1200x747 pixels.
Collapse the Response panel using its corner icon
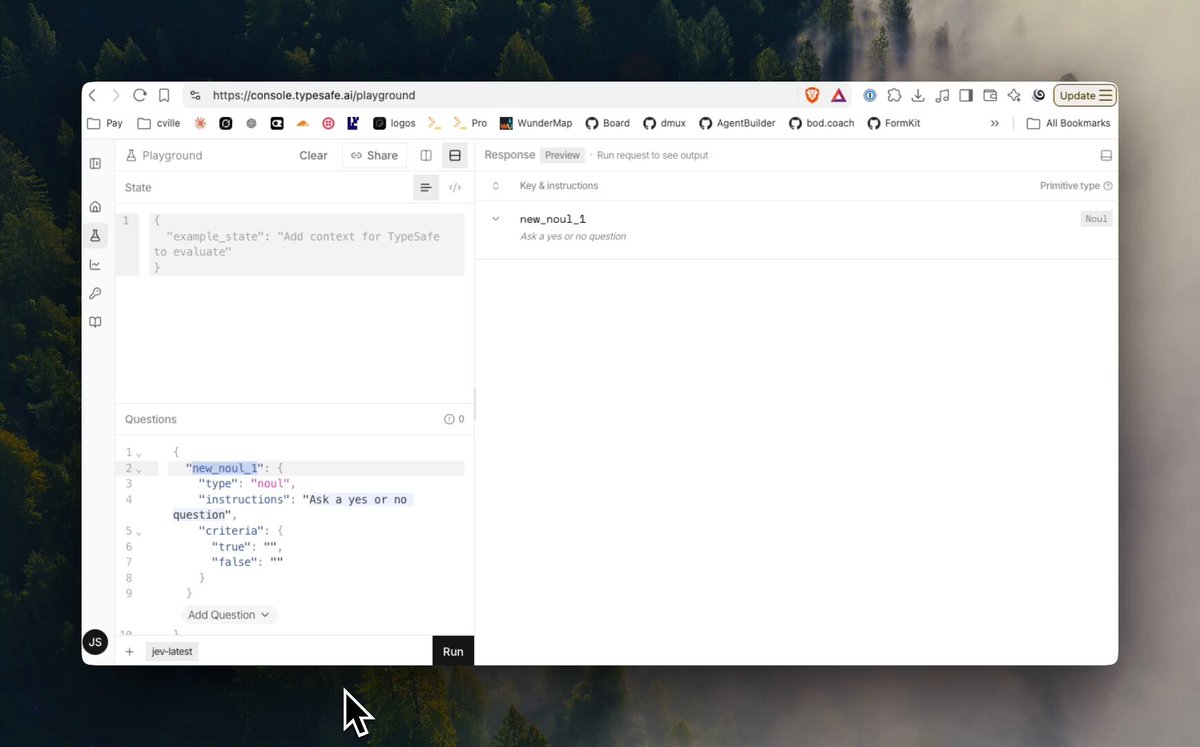pyautogui.click(x=1106, y=156)
